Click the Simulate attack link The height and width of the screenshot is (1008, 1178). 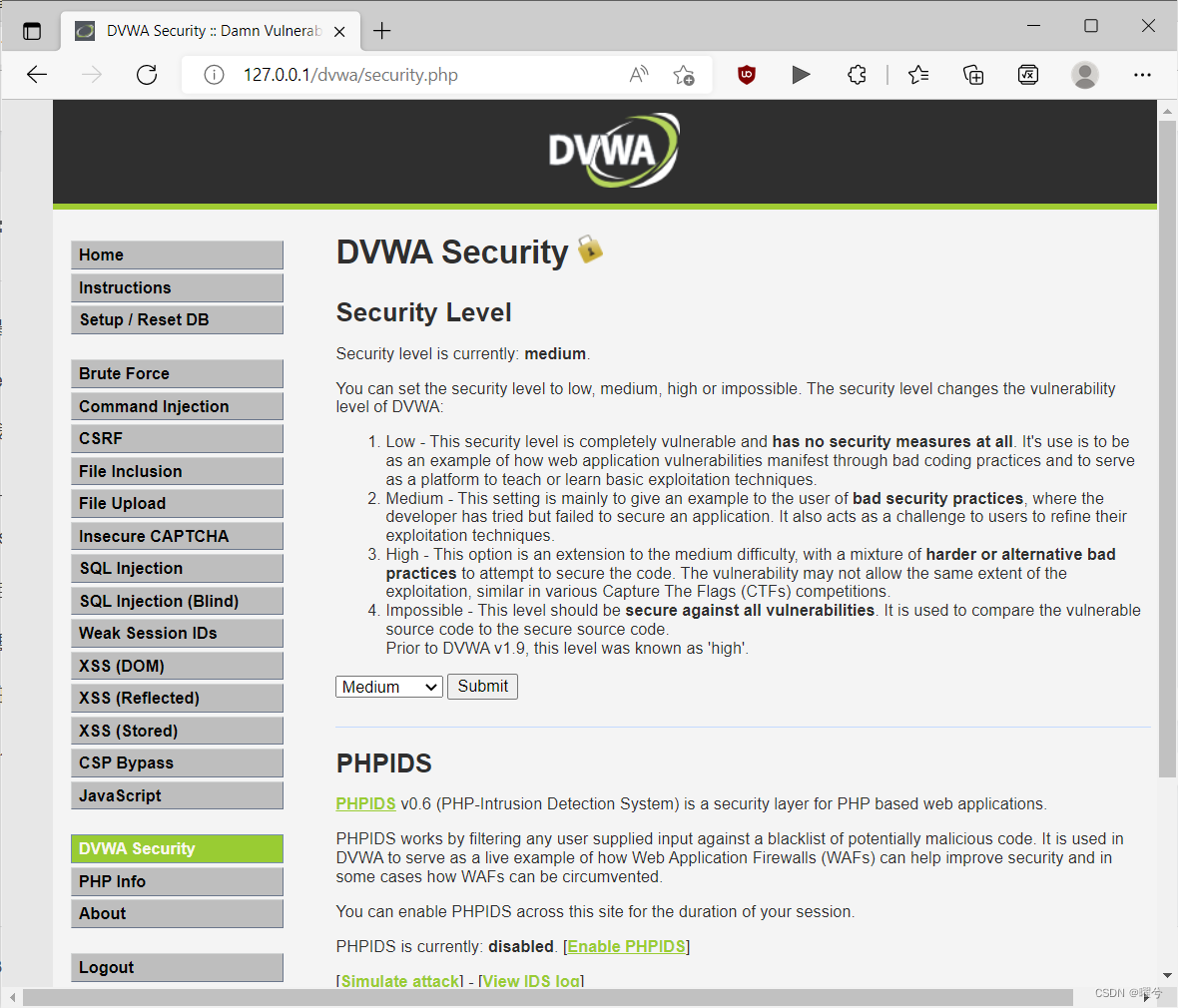tap(399, 981)
